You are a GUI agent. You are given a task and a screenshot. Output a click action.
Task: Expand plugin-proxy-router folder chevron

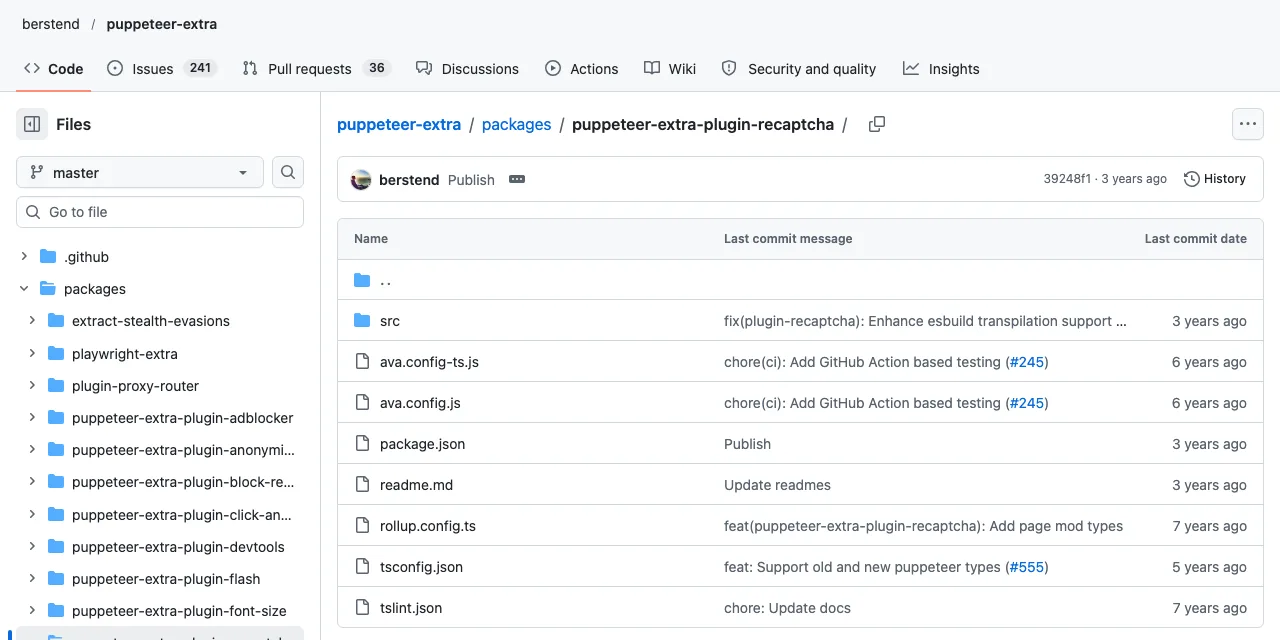(x=32, y=386)
